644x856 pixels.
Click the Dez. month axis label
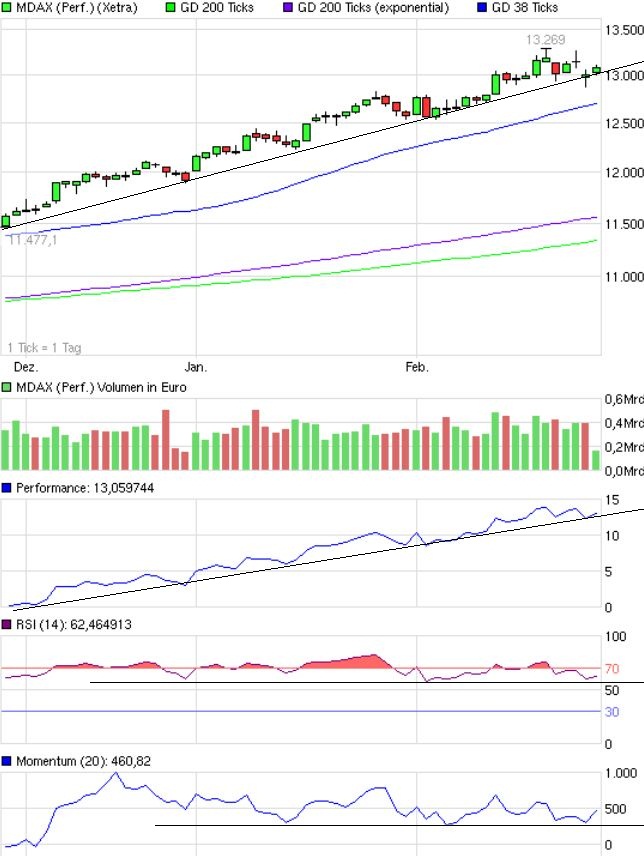click(26, 367)
